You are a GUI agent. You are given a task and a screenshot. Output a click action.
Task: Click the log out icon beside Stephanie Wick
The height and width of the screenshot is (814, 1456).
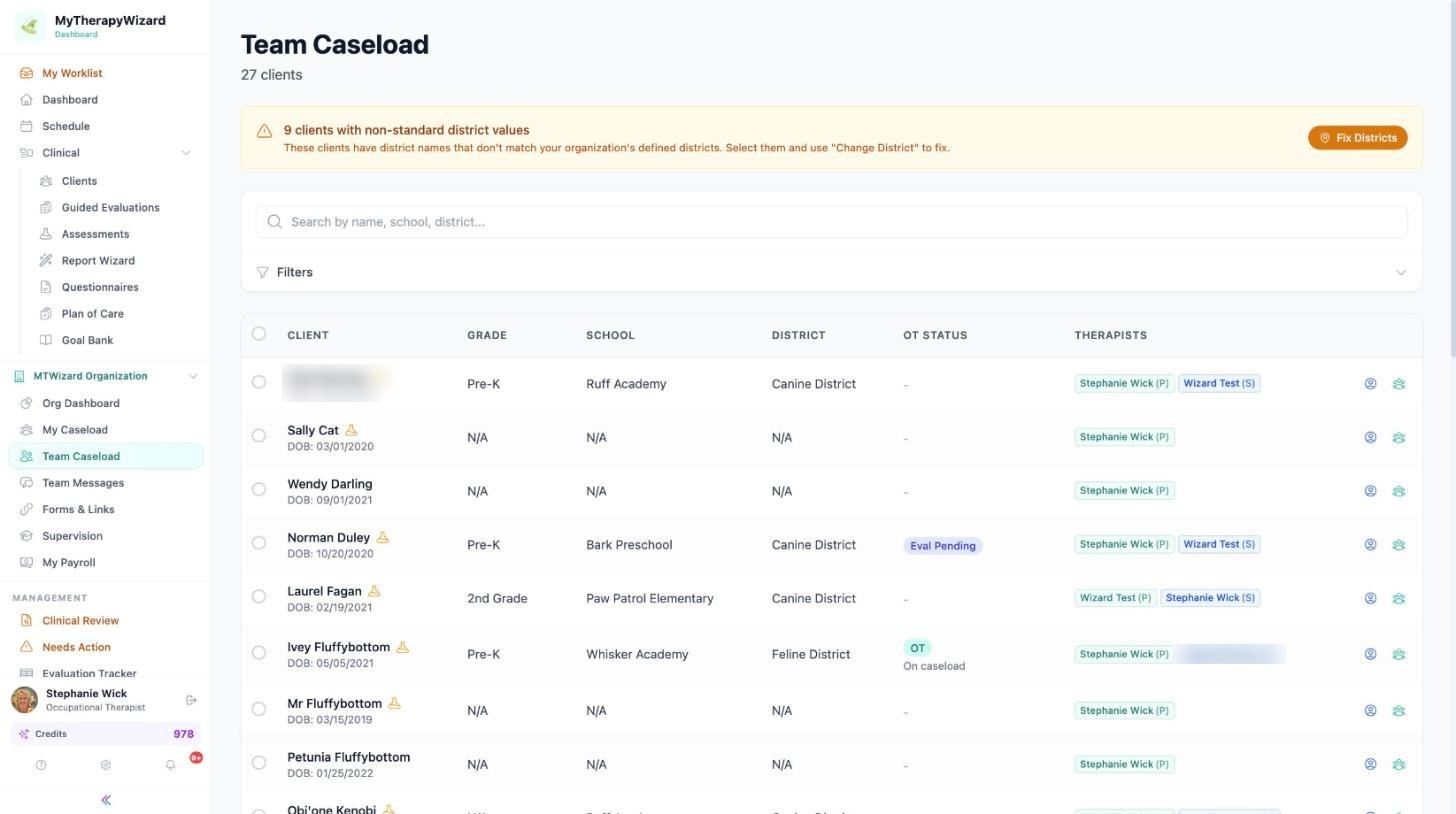click(x=191, y=700)
